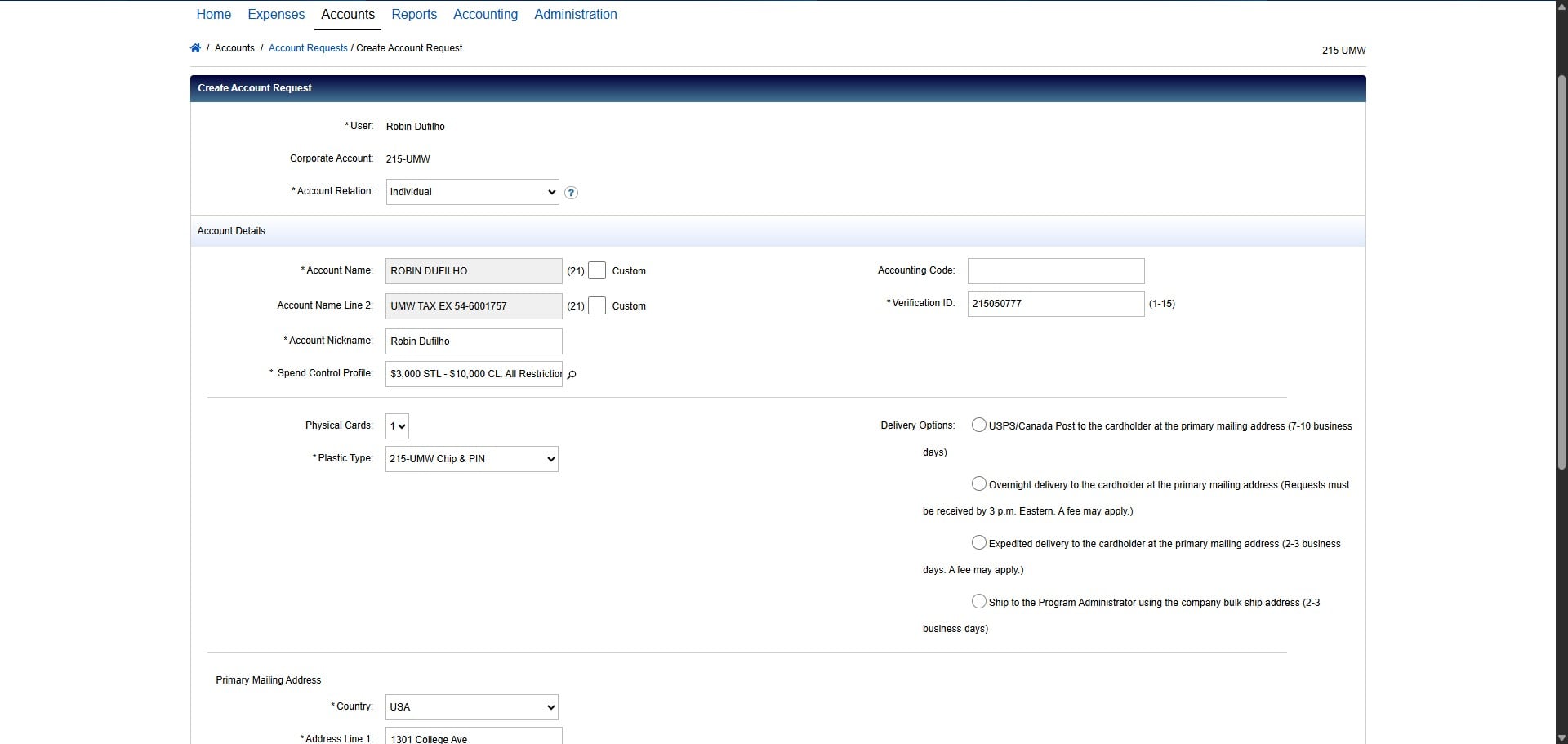Screen dimensions: 1568x744
Task: Expand the Plastic Type dropdown
Action: click(470, 458)
